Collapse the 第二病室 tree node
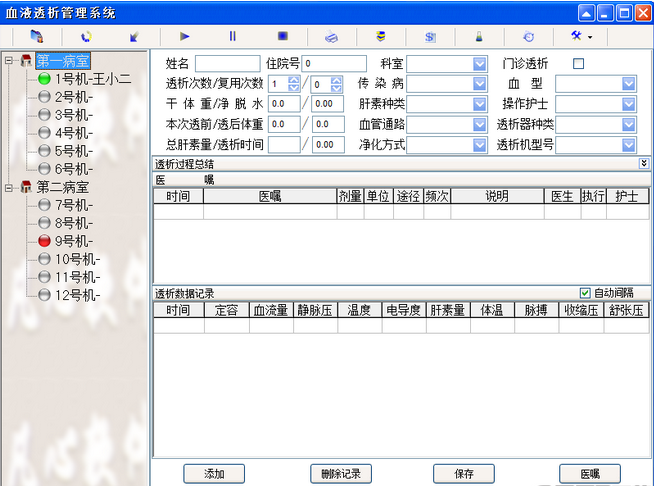 [9, 188]
